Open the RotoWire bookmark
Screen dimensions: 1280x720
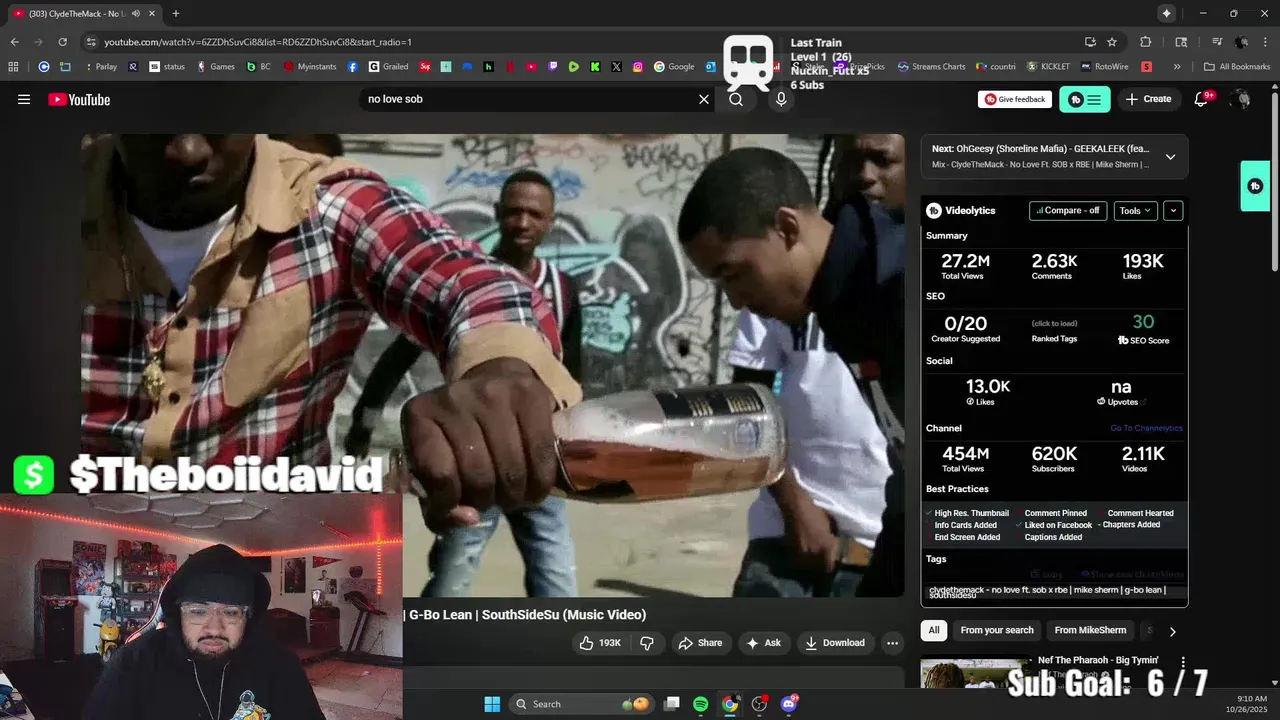coord(1104,67)
